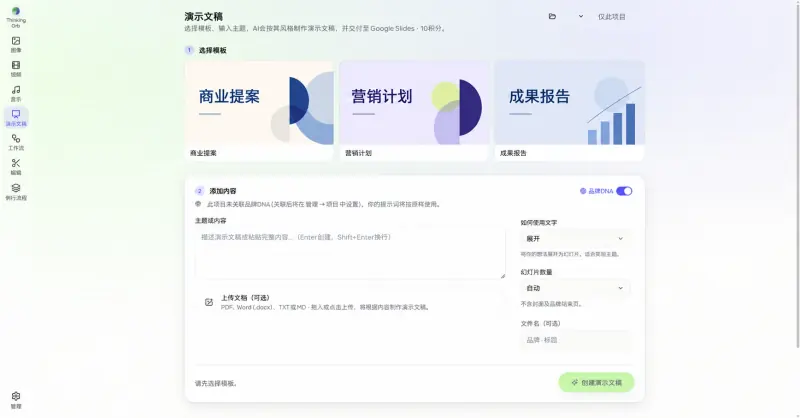800x418 pixels.
Task: Click the info icon before the brand DNA notice
Action: tap(198, 204)
